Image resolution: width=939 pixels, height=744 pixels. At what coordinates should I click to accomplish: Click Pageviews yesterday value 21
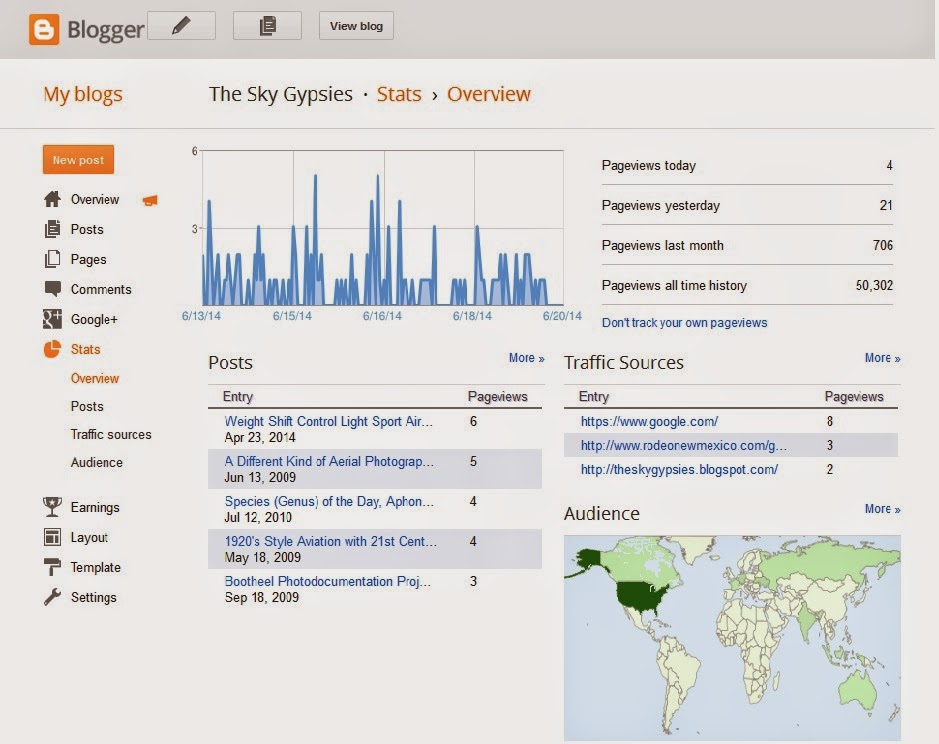pos(886,205)
